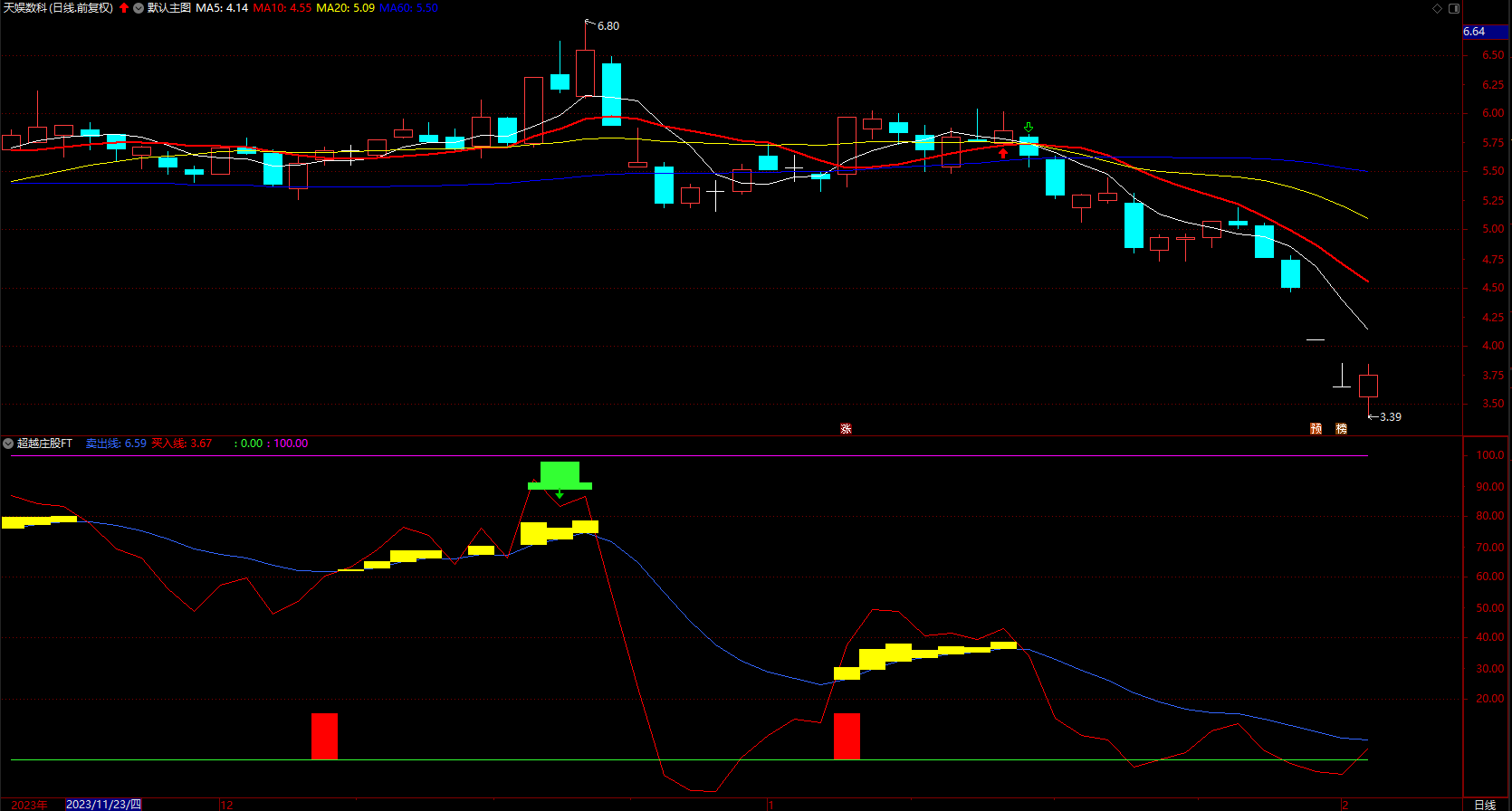The height and width of the screenshot is (811, 1512).
Task: Click the second red buy bar in the sub-chart
Action: pos(847,737)
